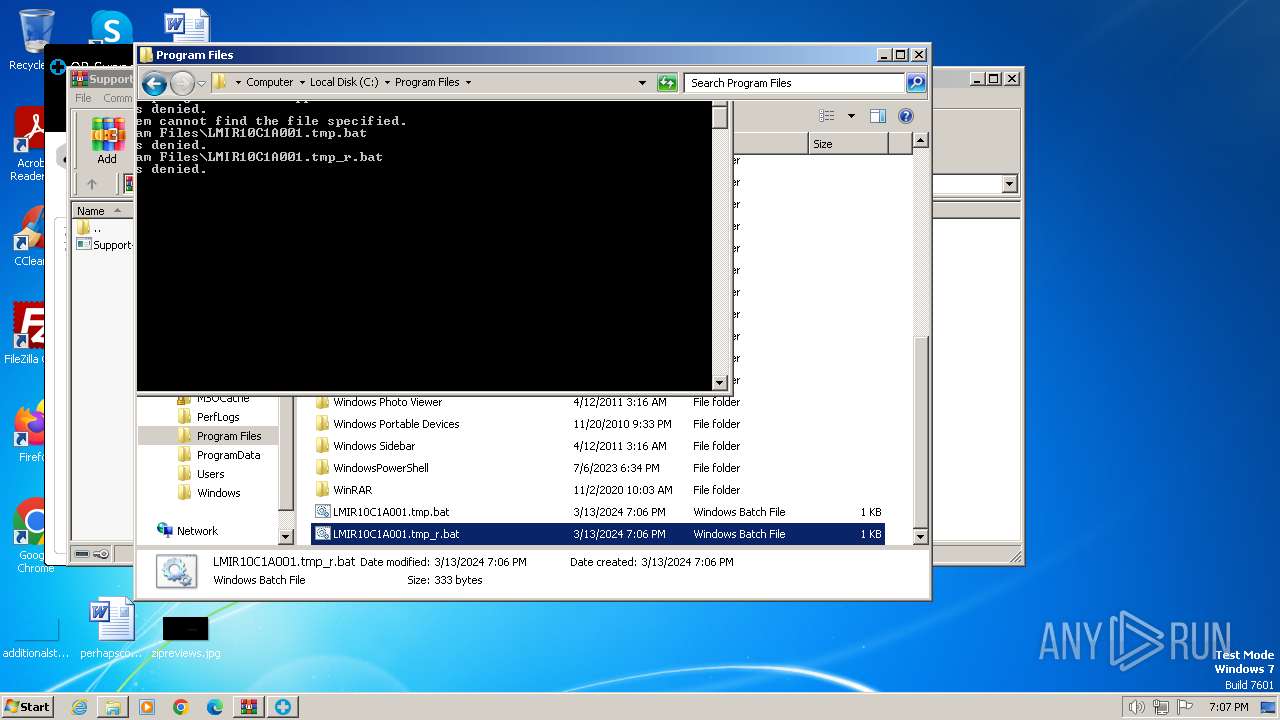Viewport: 1280px width, 720px height.
Task: Expand the Local Disk (C:) breadcrumb arrow
Action: [387, 83]
